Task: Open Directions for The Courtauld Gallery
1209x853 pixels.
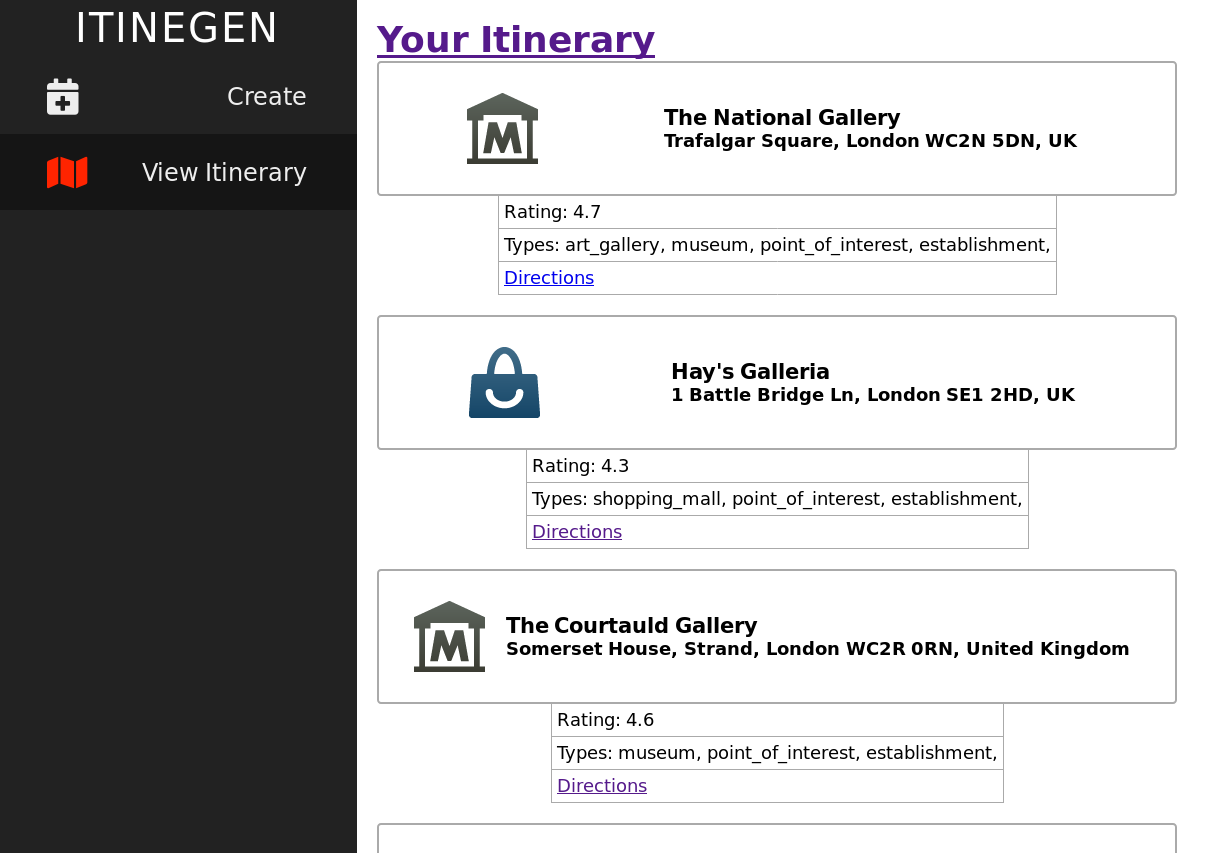Action: pos(602,786)
